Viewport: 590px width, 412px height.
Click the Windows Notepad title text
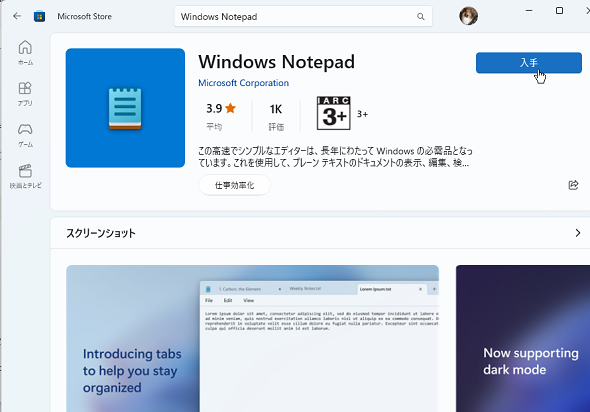(x=277, y=62)
